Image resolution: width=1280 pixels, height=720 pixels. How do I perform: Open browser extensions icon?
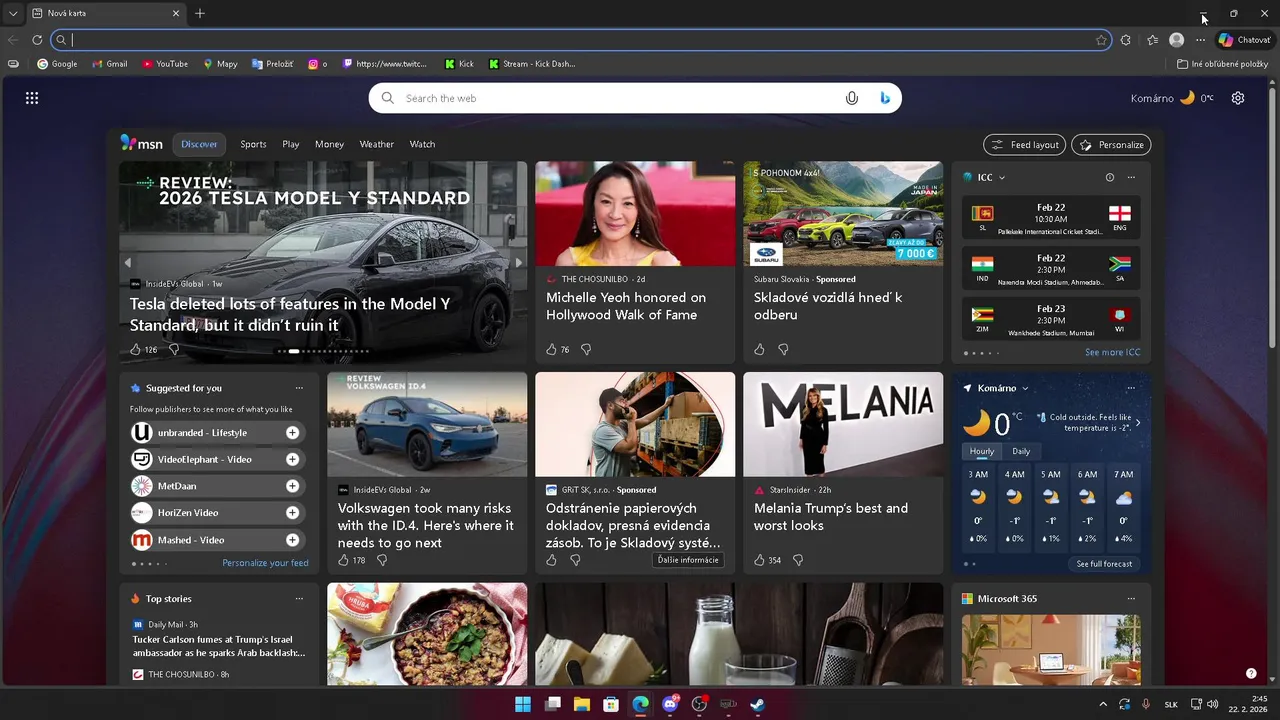1126,40
